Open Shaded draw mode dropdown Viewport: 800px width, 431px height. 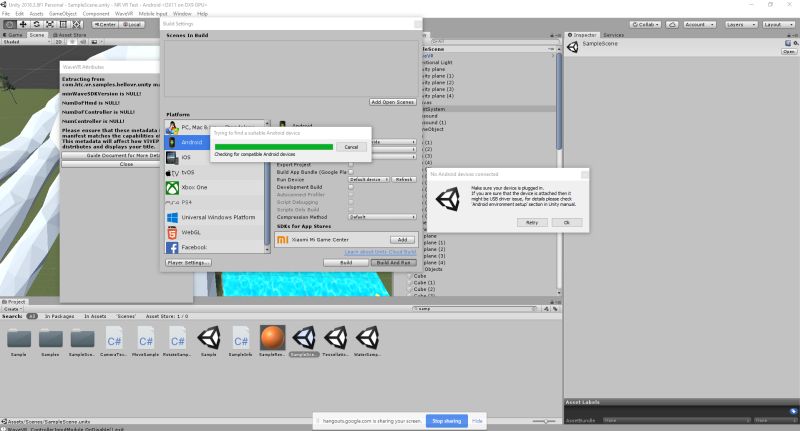point(27,42)
